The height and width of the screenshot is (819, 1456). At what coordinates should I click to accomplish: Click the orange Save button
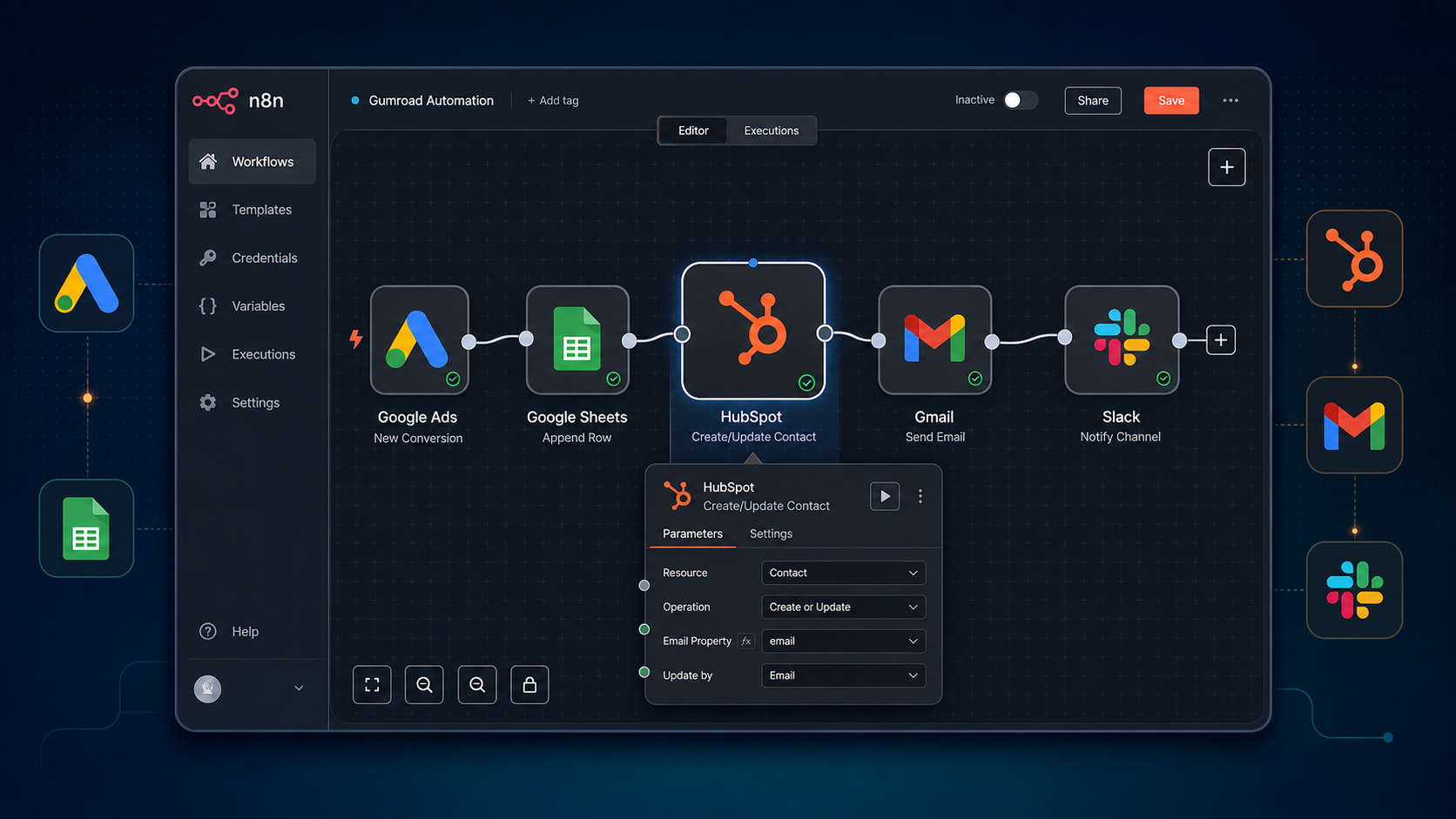(x=1171, y=101)
